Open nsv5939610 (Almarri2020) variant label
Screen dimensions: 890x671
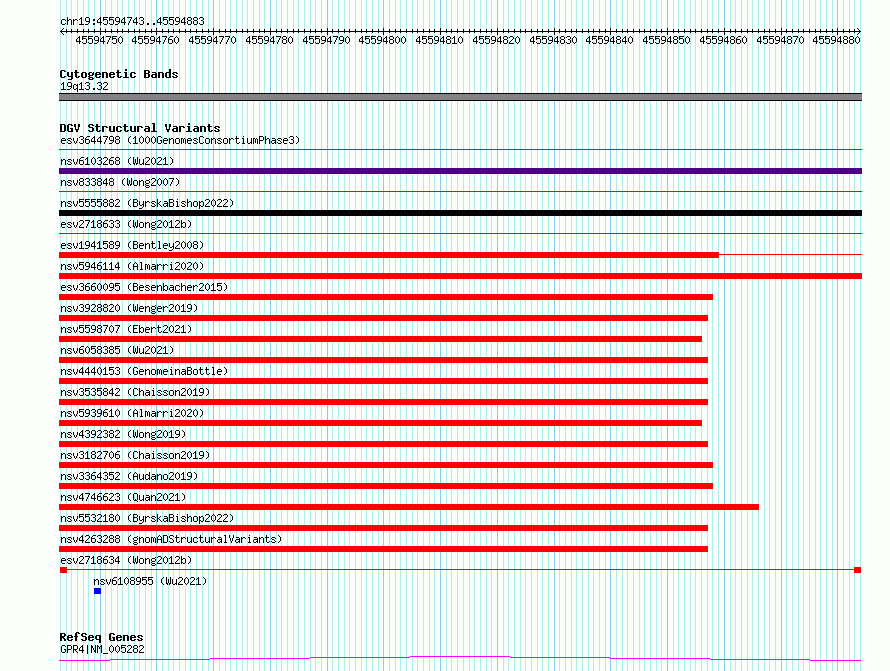[132, 413]
